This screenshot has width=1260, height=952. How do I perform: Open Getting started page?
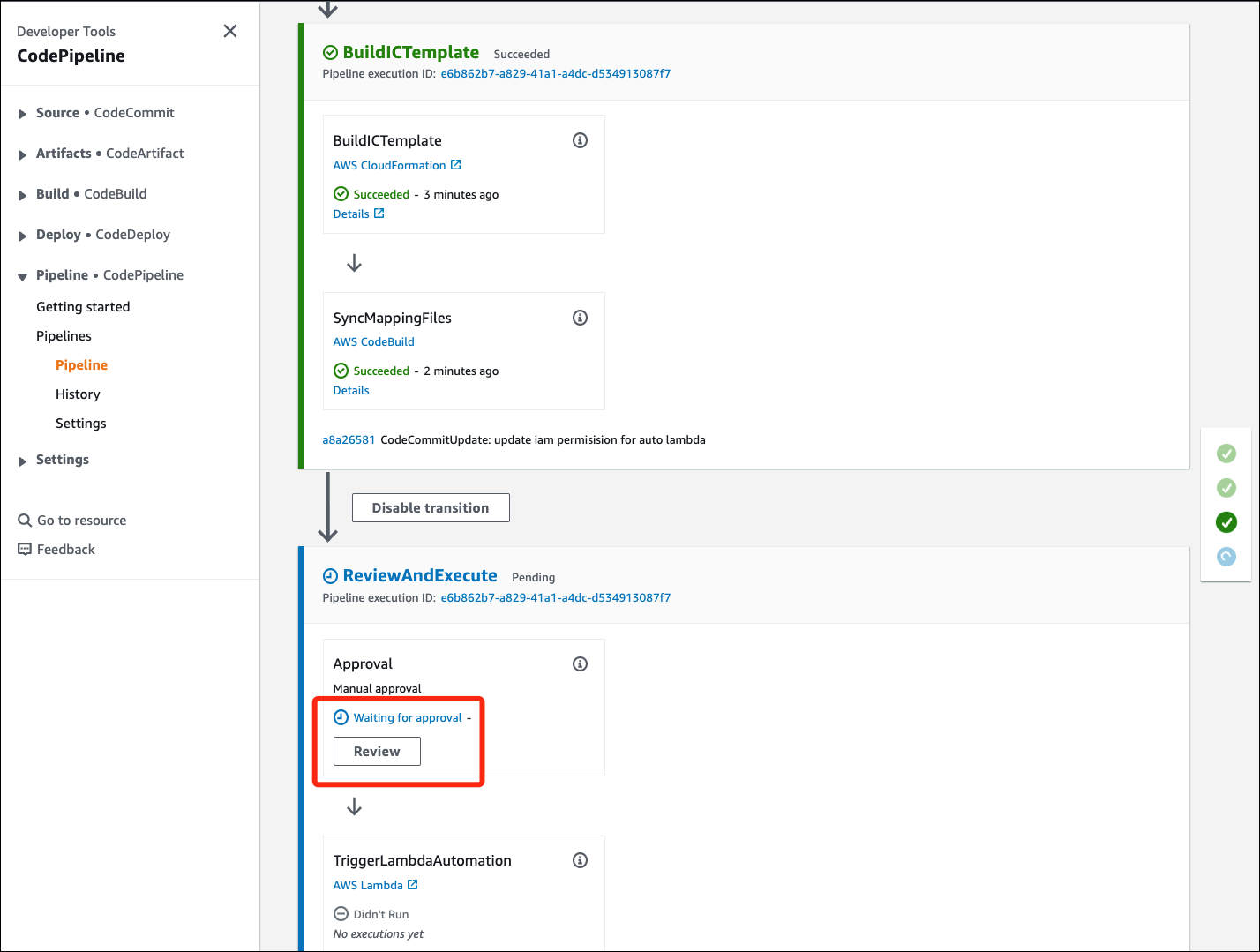coord(83,307)
